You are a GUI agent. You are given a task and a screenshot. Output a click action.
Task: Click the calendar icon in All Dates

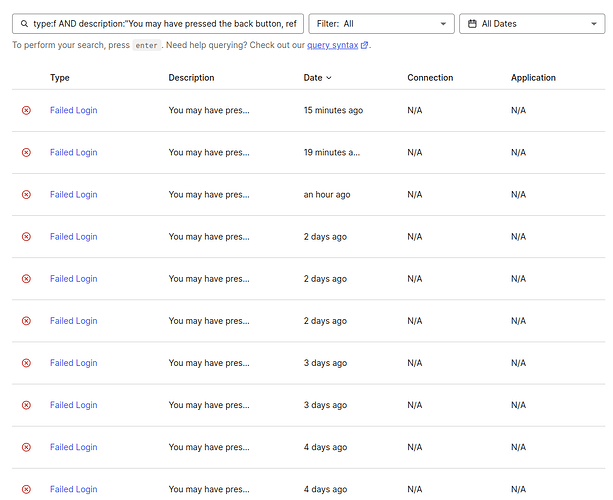tap(472, 23)
